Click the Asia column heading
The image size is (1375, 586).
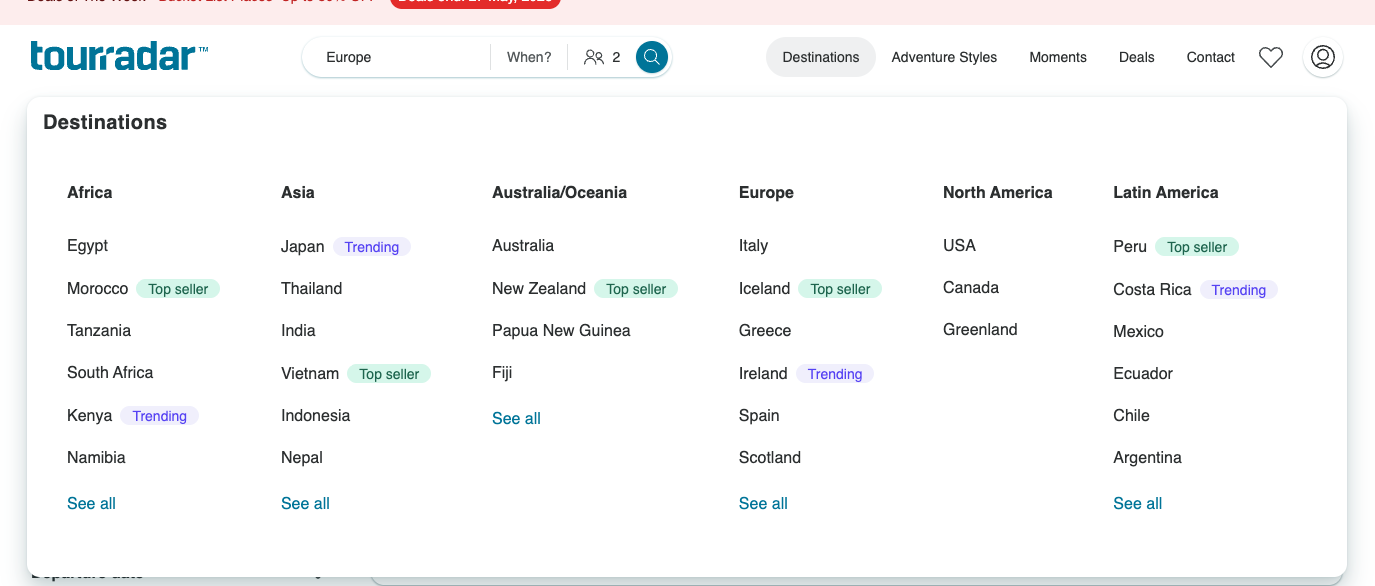click(297, 192)
